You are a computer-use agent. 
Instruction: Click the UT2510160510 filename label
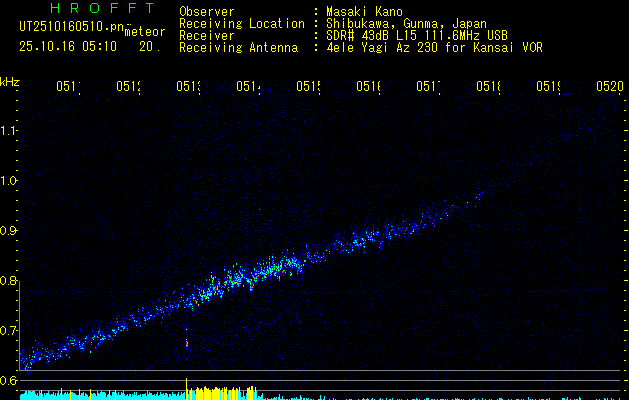point(68,26)
